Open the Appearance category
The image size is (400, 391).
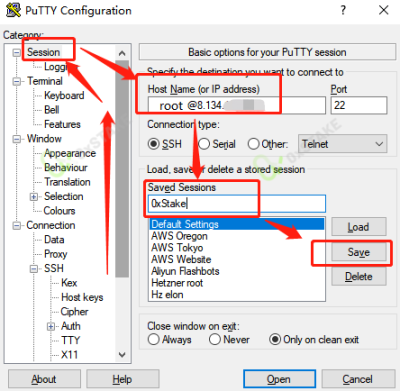click(70, 153)
